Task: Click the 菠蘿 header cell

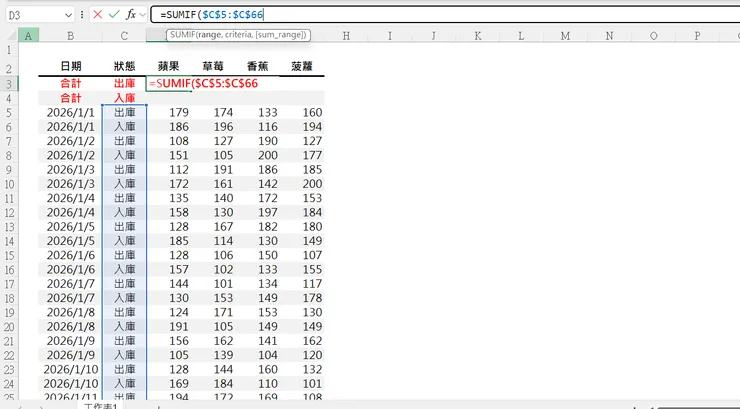Action: coord(302,67)
